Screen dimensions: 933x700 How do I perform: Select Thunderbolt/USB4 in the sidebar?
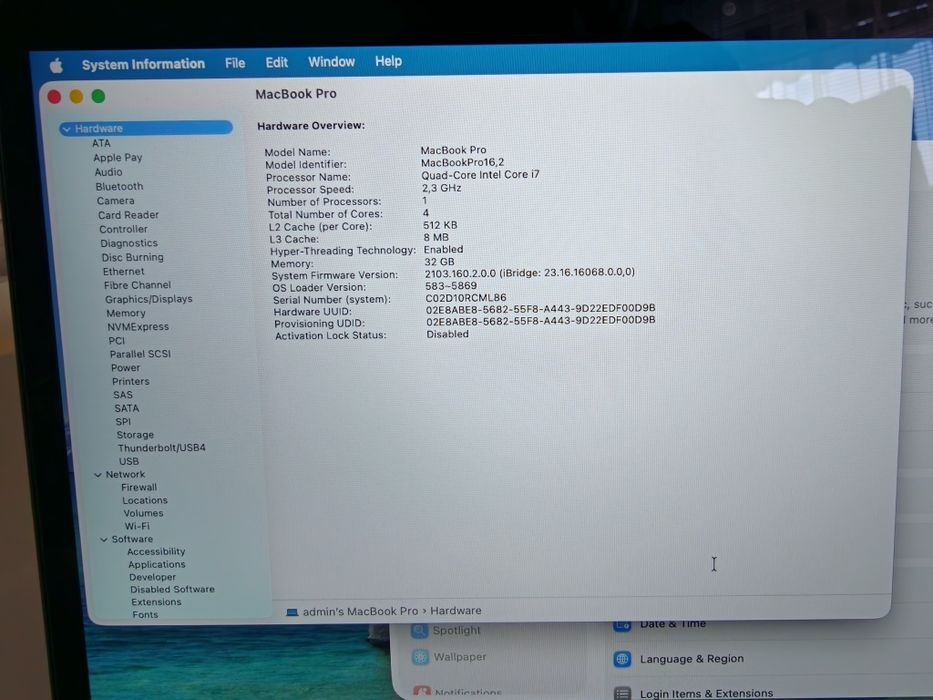162,448
